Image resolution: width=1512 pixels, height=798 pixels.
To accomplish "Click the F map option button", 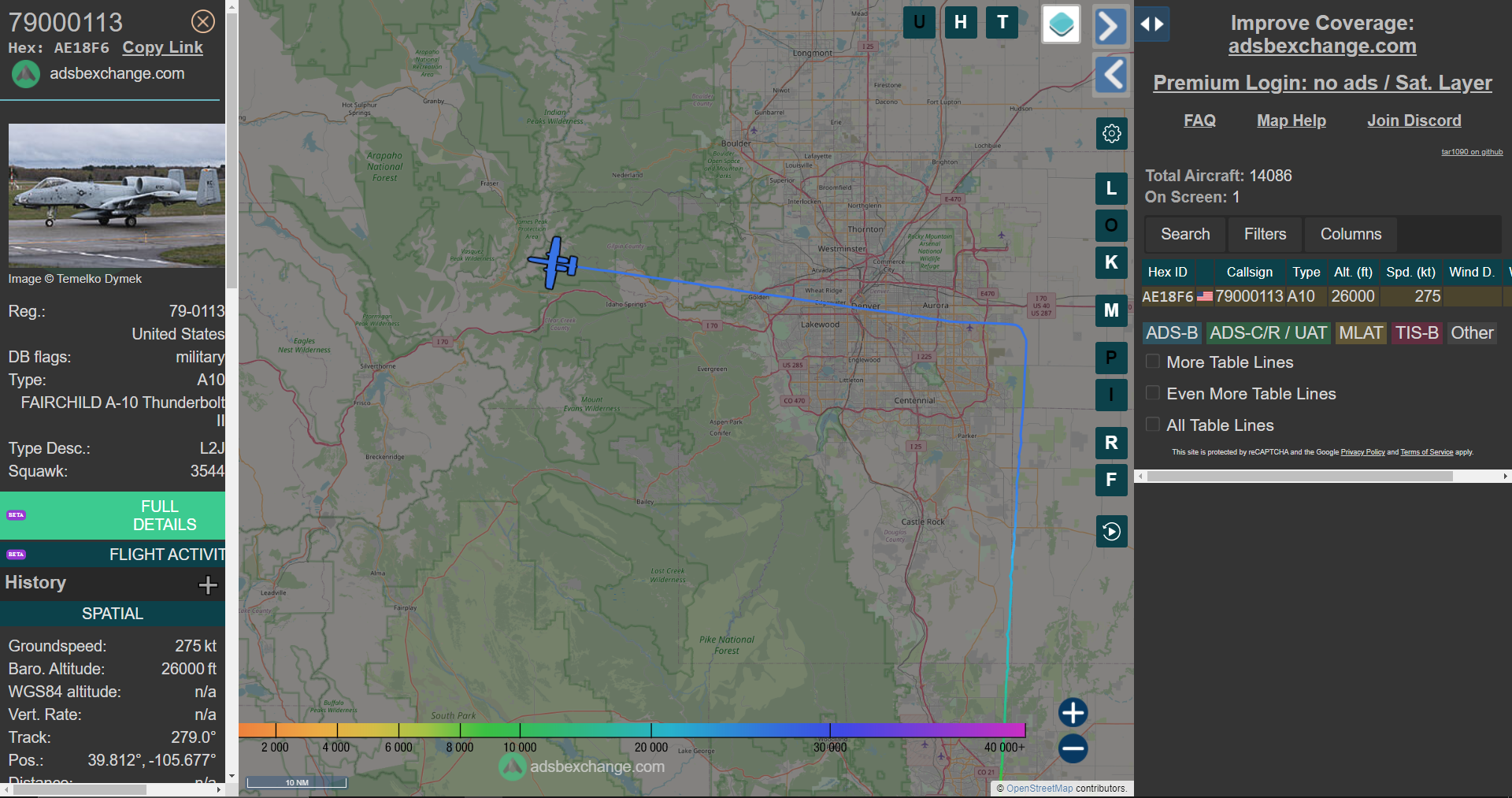I will point(1111,480).
